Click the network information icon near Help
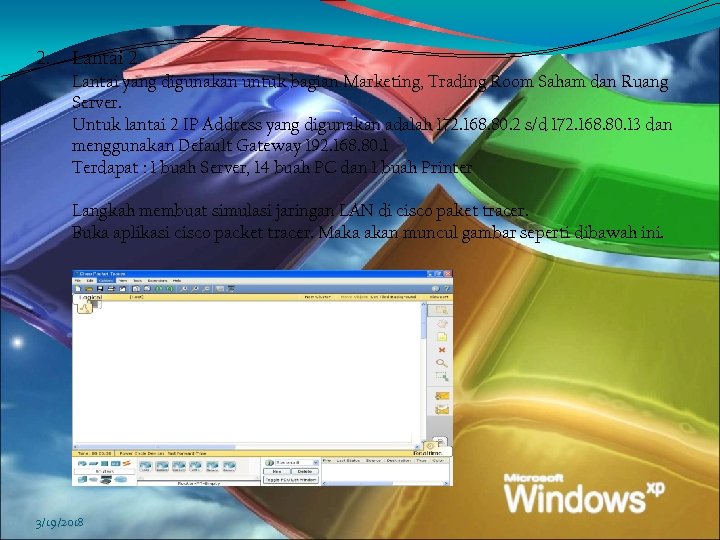 (x=435, y=289)
